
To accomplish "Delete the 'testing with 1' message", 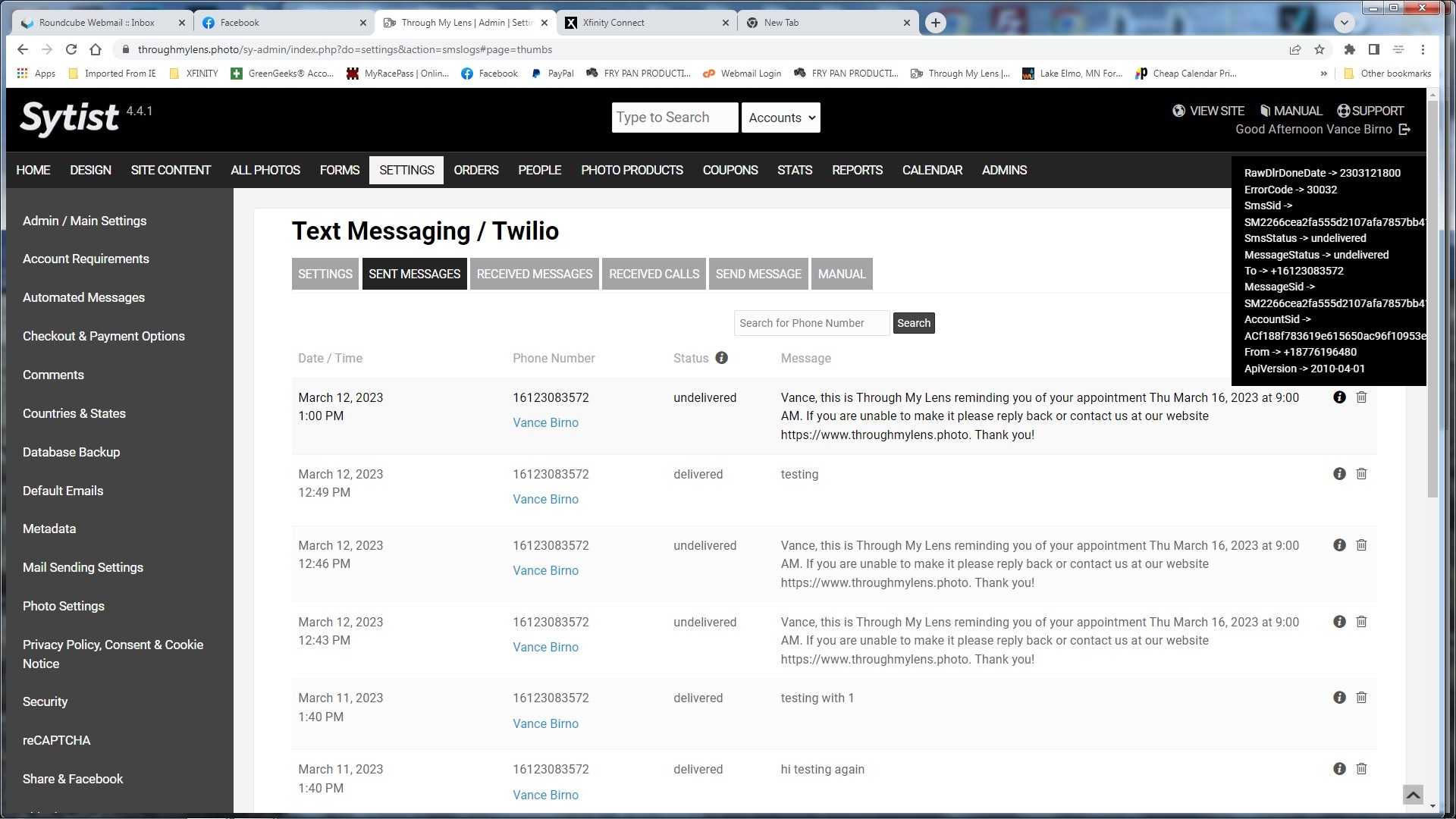I will (x=1361, y=698).
